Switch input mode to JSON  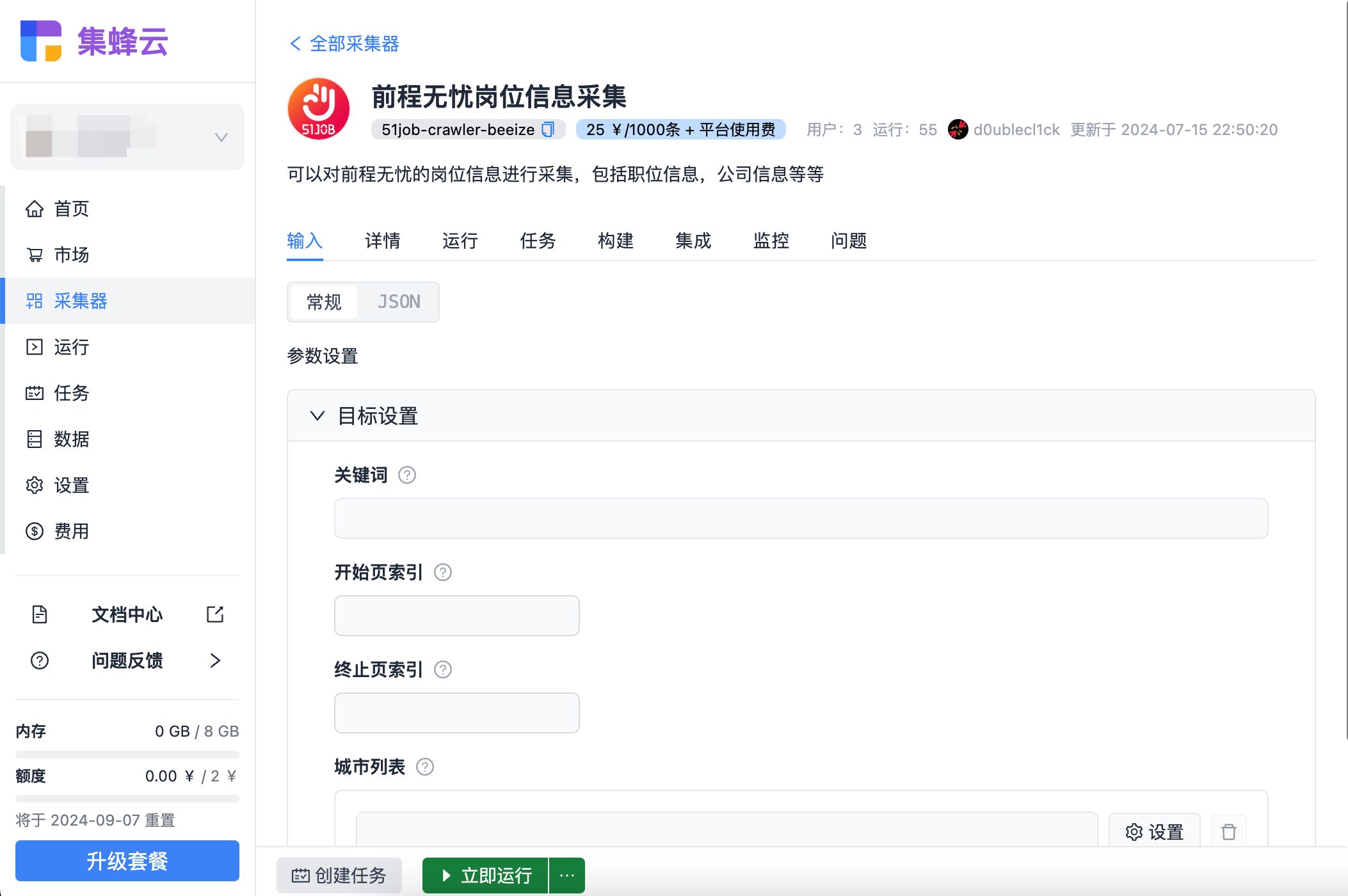399,302
